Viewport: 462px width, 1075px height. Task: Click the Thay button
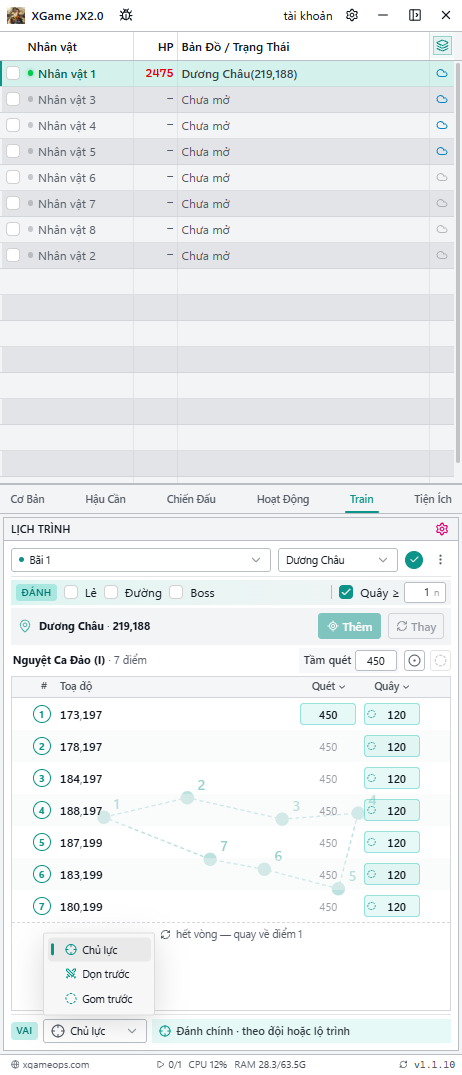tap(416, 627)
